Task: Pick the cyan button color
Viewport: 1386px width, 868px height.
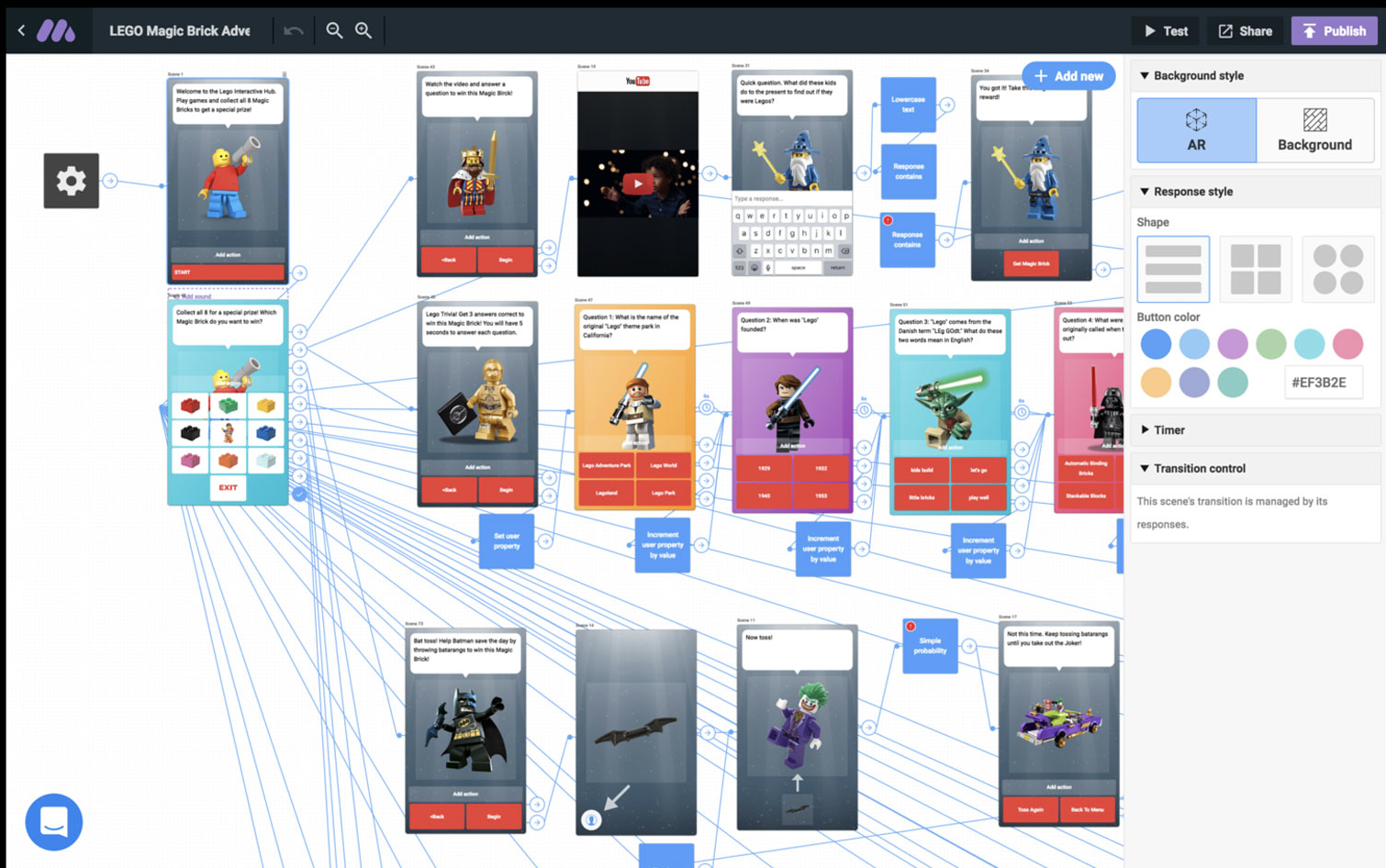Action: (1310, 344)
